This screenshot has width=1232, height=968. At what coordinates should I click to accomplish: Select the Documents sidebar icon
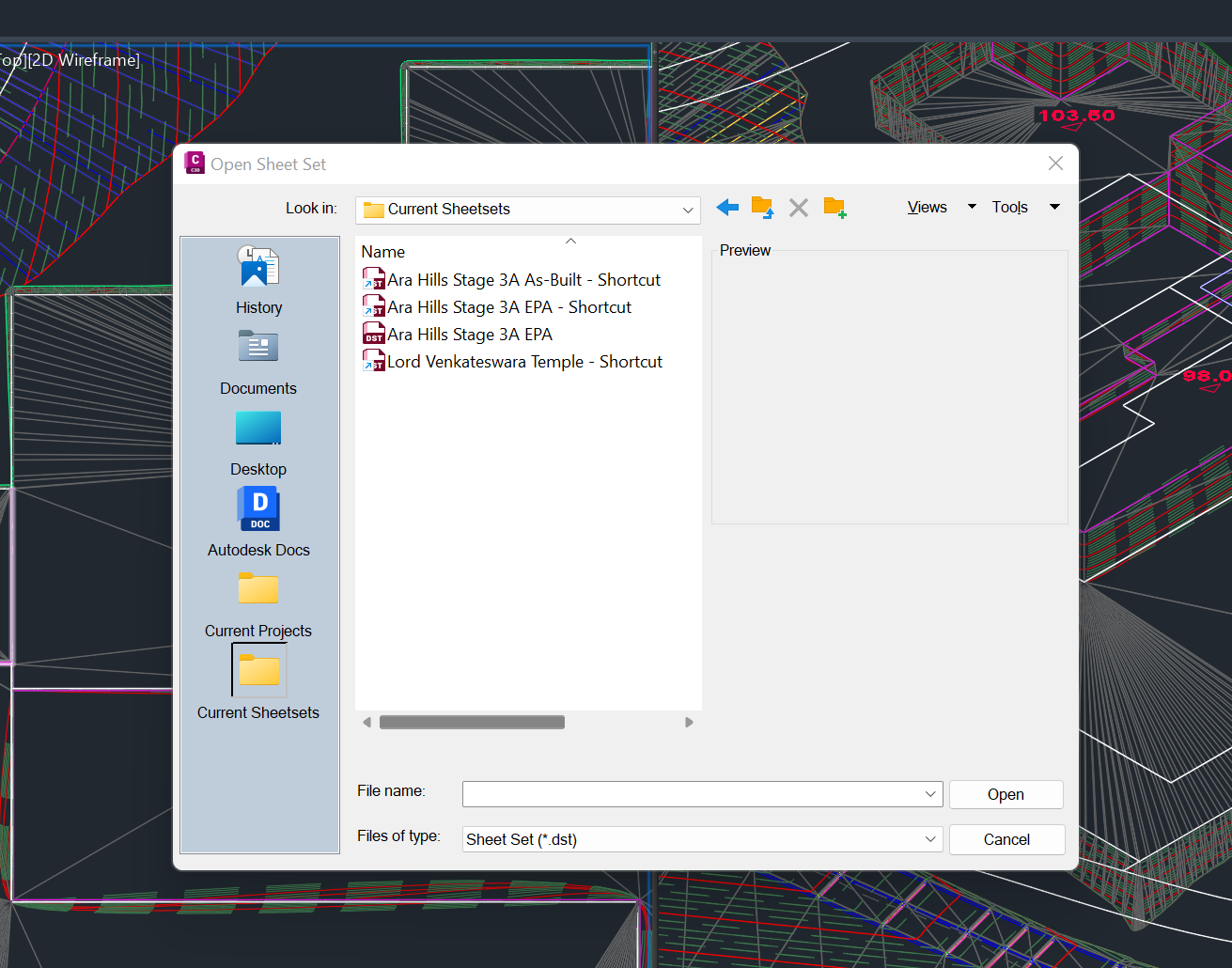(x=258, y=346)
